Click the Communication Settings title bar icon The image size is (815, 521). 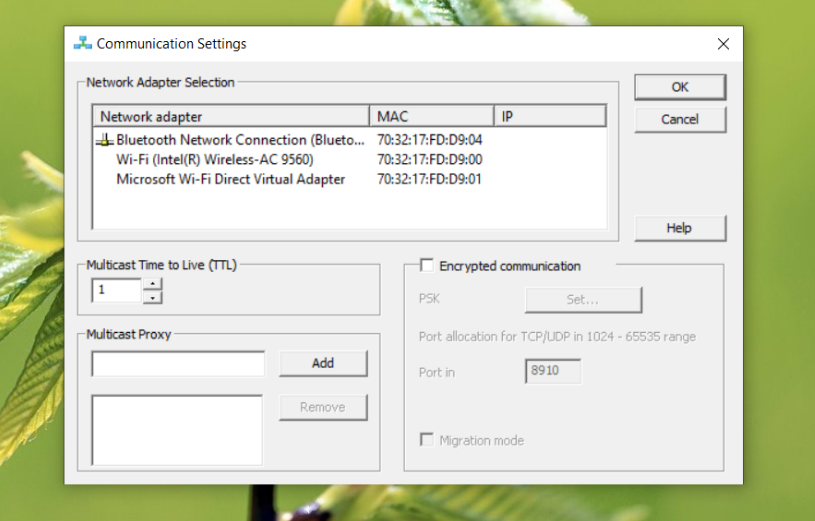(x=83, y=43)
